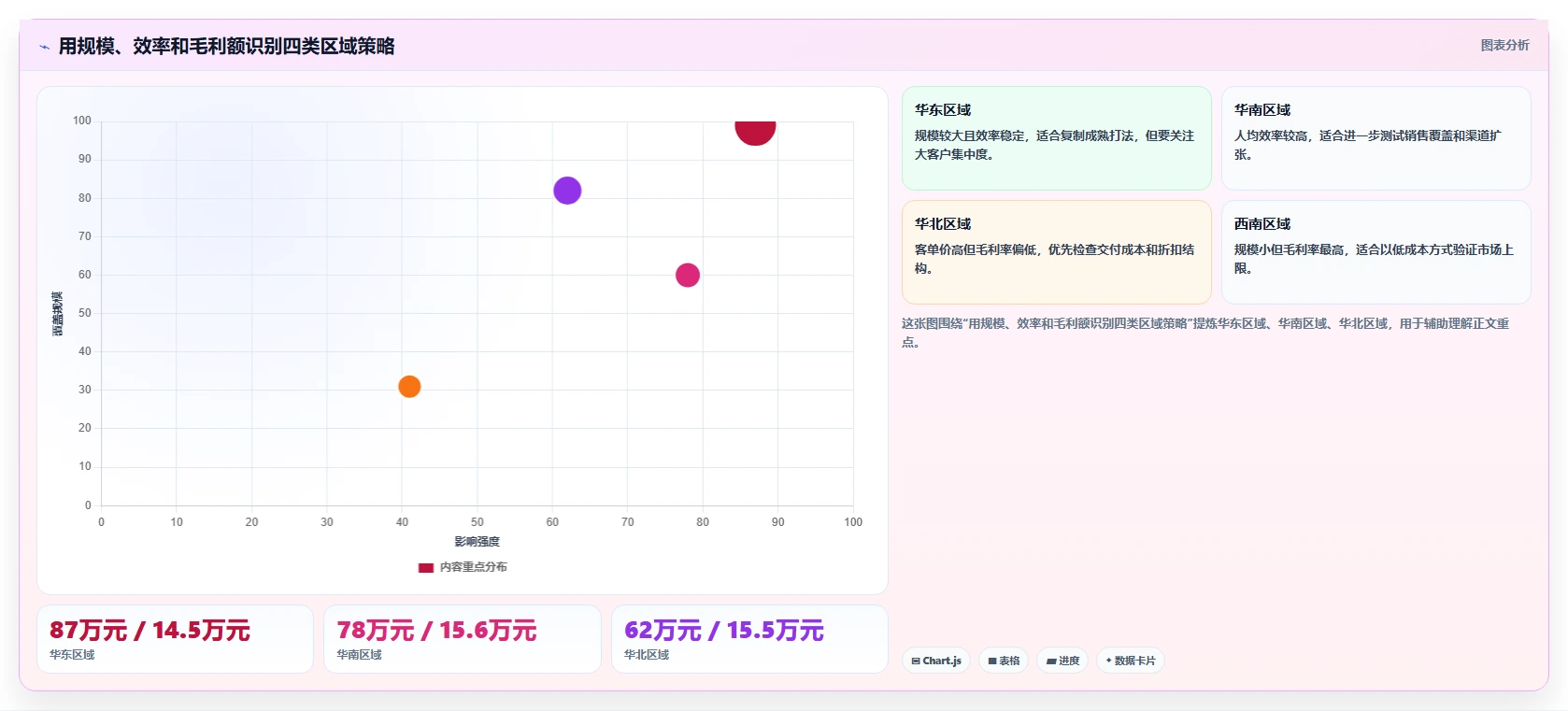Click the x-axis tick label 50
This screenshot has height=711, width=1568.
478,522
